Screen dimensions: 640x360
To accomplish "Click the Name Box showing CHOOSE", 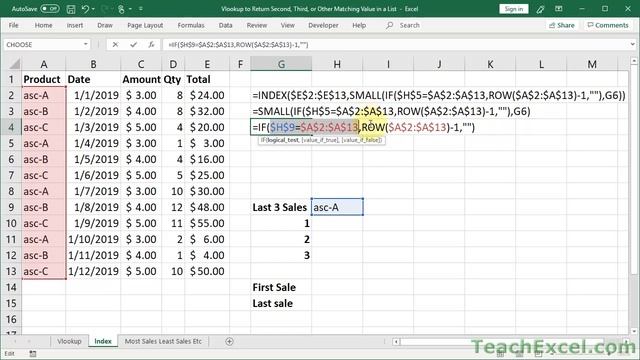I will [43, 44].
